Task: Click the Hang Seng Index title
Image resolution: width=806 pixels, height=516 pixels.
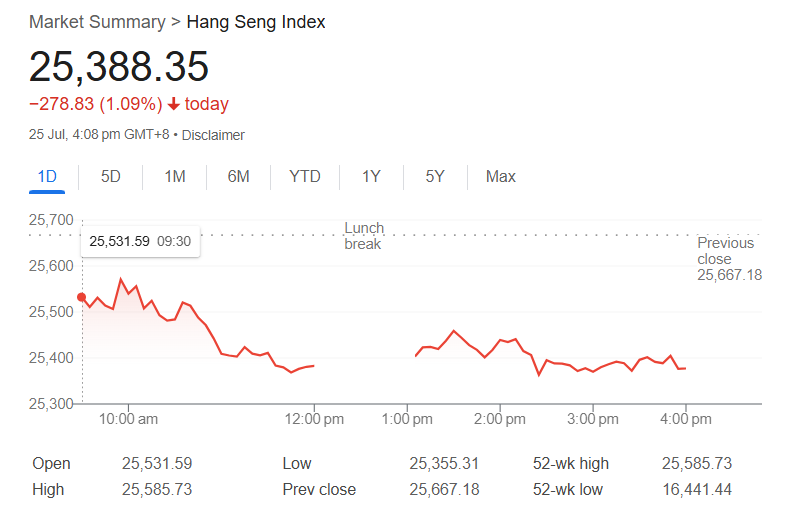Action: pos(256,22)
